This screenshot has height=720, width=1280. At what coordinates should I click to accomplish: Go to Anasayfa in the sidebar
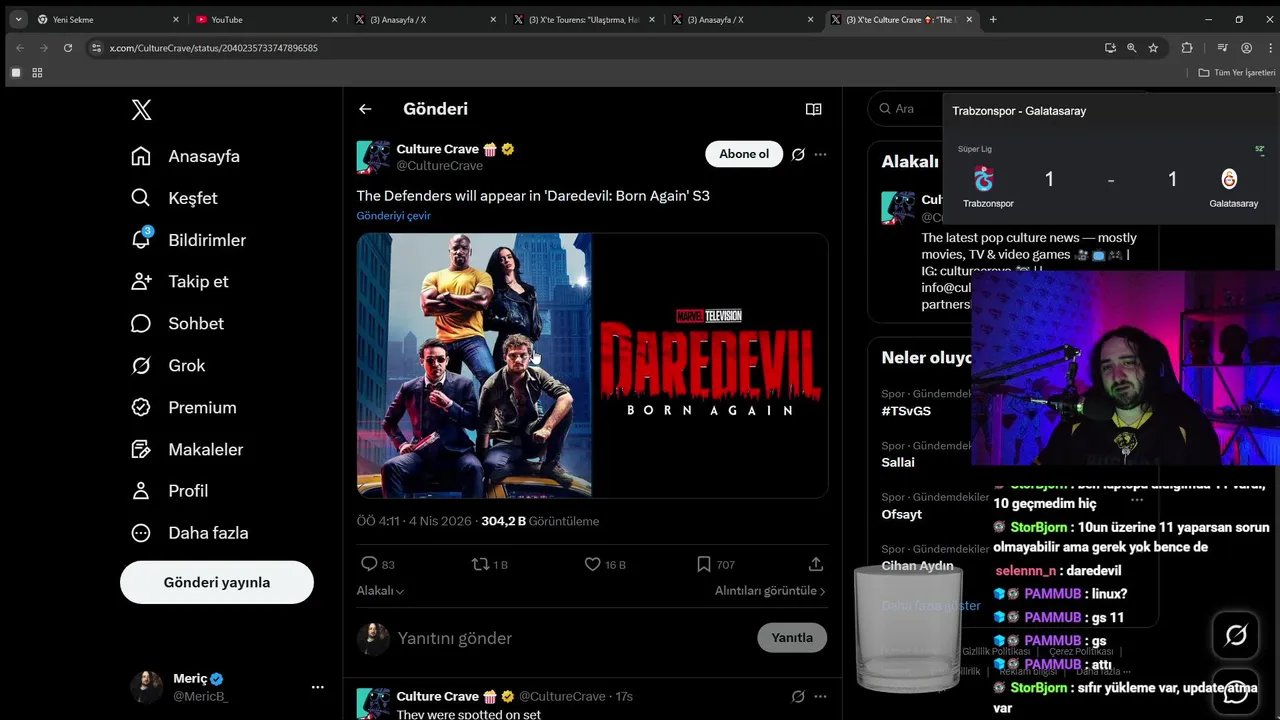tap(186, 156)
